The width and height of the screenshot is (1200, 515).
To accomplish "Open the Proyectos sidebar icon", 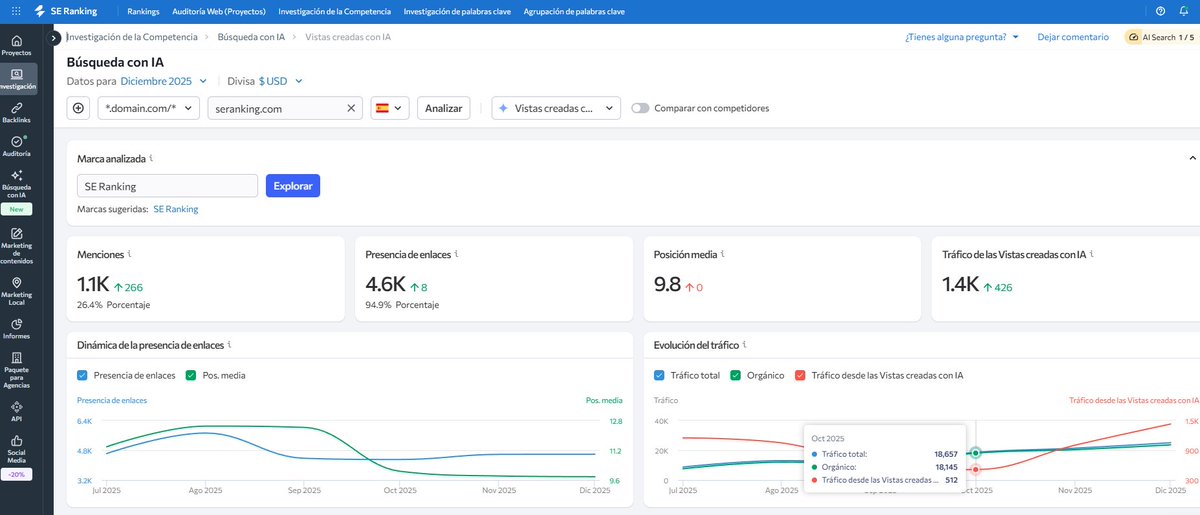I will pos(16,45).
